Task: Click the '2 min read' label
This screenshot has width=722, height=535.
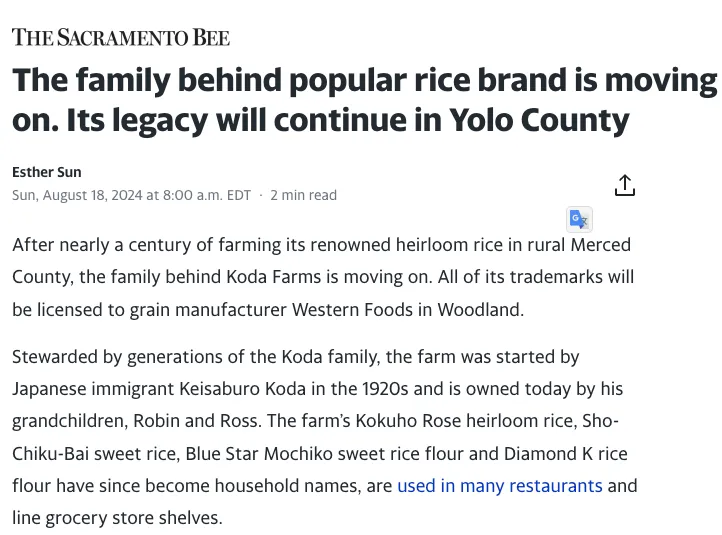Action: pyautogui.click(x=303, y=195)
